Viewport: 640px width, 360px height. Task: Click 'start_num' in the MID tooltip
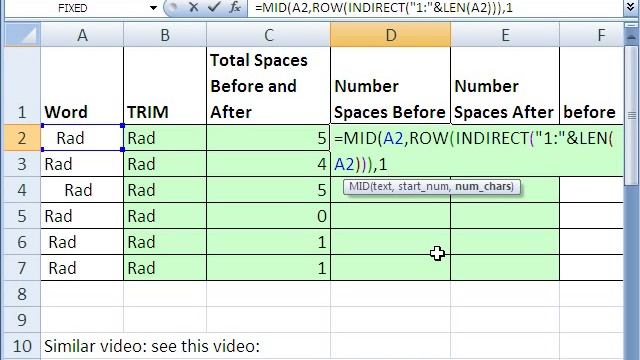[x=424, y=187]
